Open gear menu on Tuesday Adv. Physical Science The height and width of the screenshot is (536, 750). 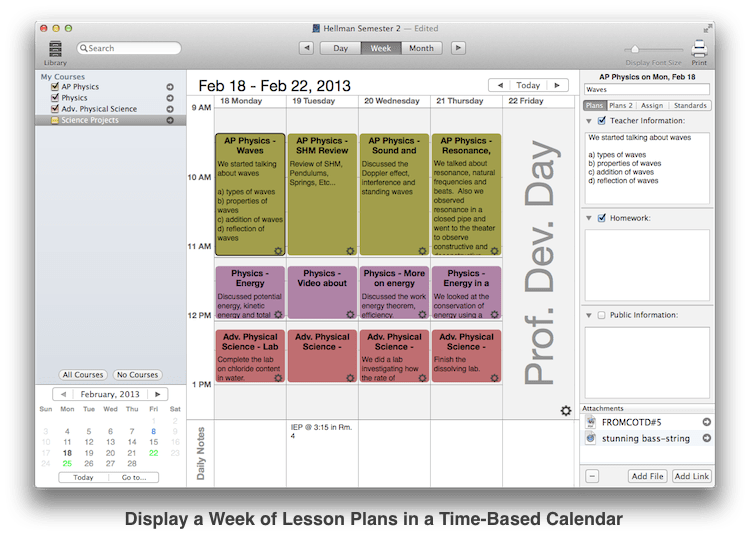pos(350,378)
